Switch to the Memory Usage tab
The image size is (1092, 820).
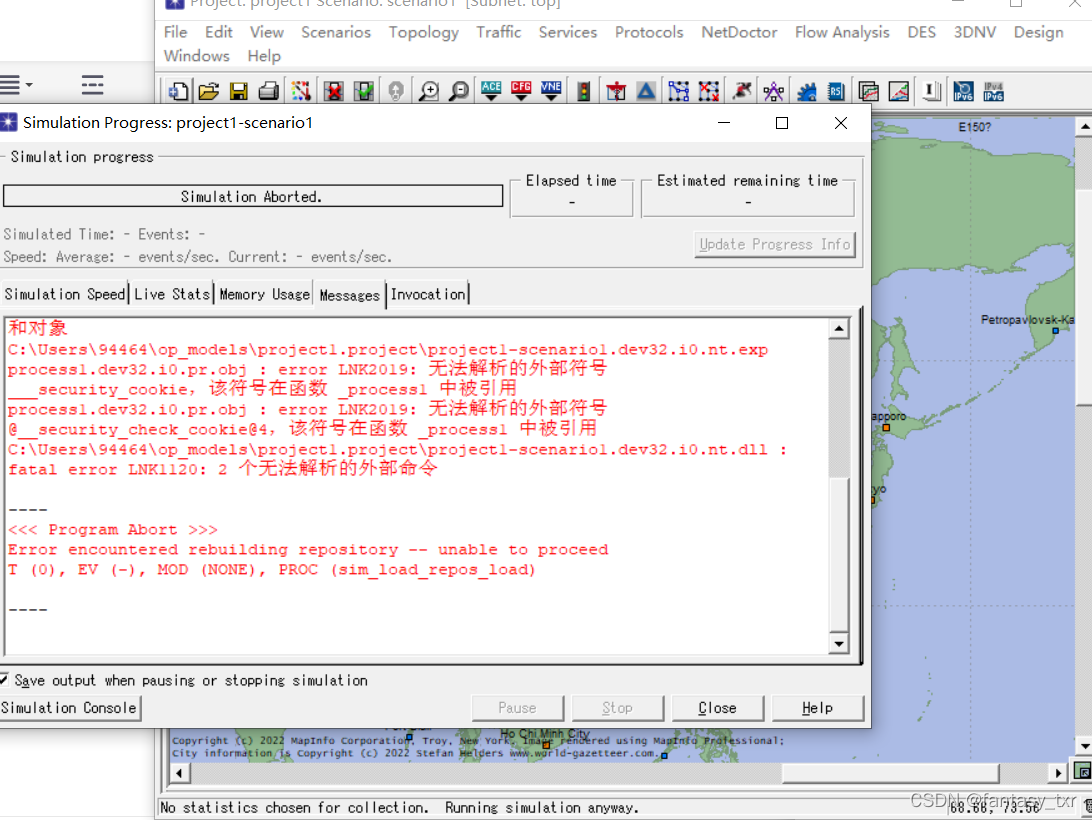click(265, 294)
